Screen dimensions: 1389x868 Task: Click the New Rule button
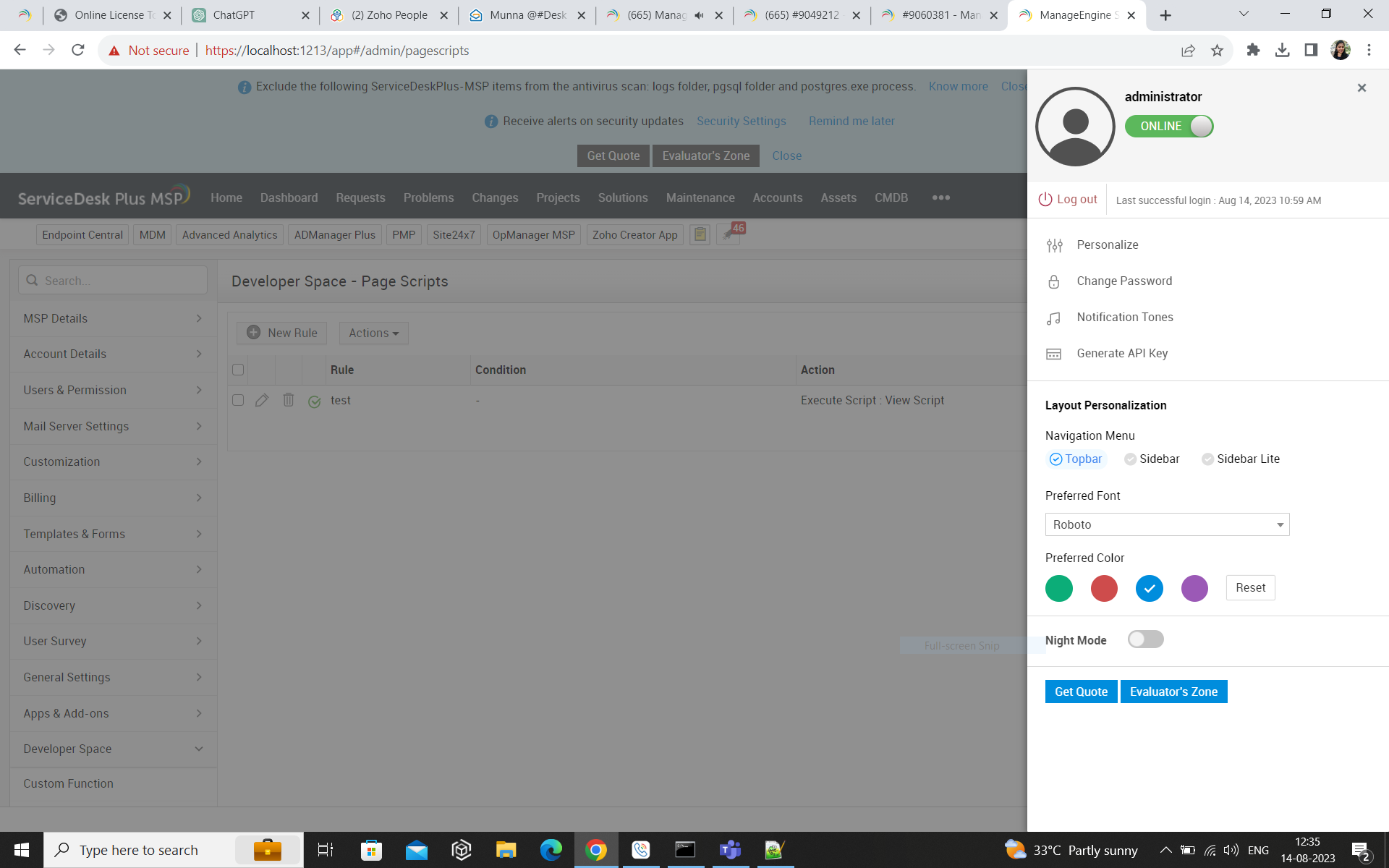(x=282, y=333)
